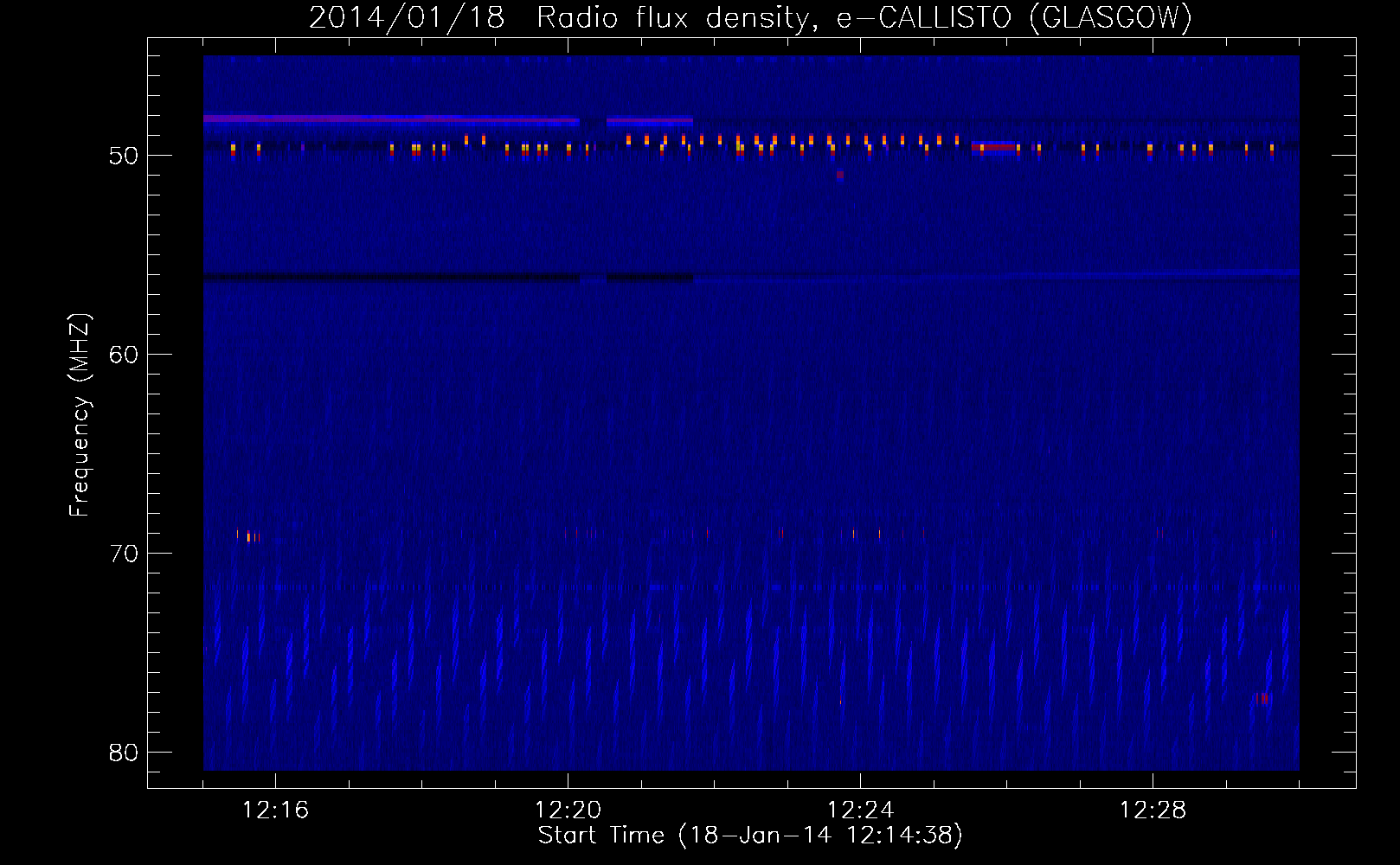Image resolution: width=1400 pixels, height=865 pixels.
Task: Click the plot title text e-CALLISTO (GLASGOW)
Action: 1014,17
